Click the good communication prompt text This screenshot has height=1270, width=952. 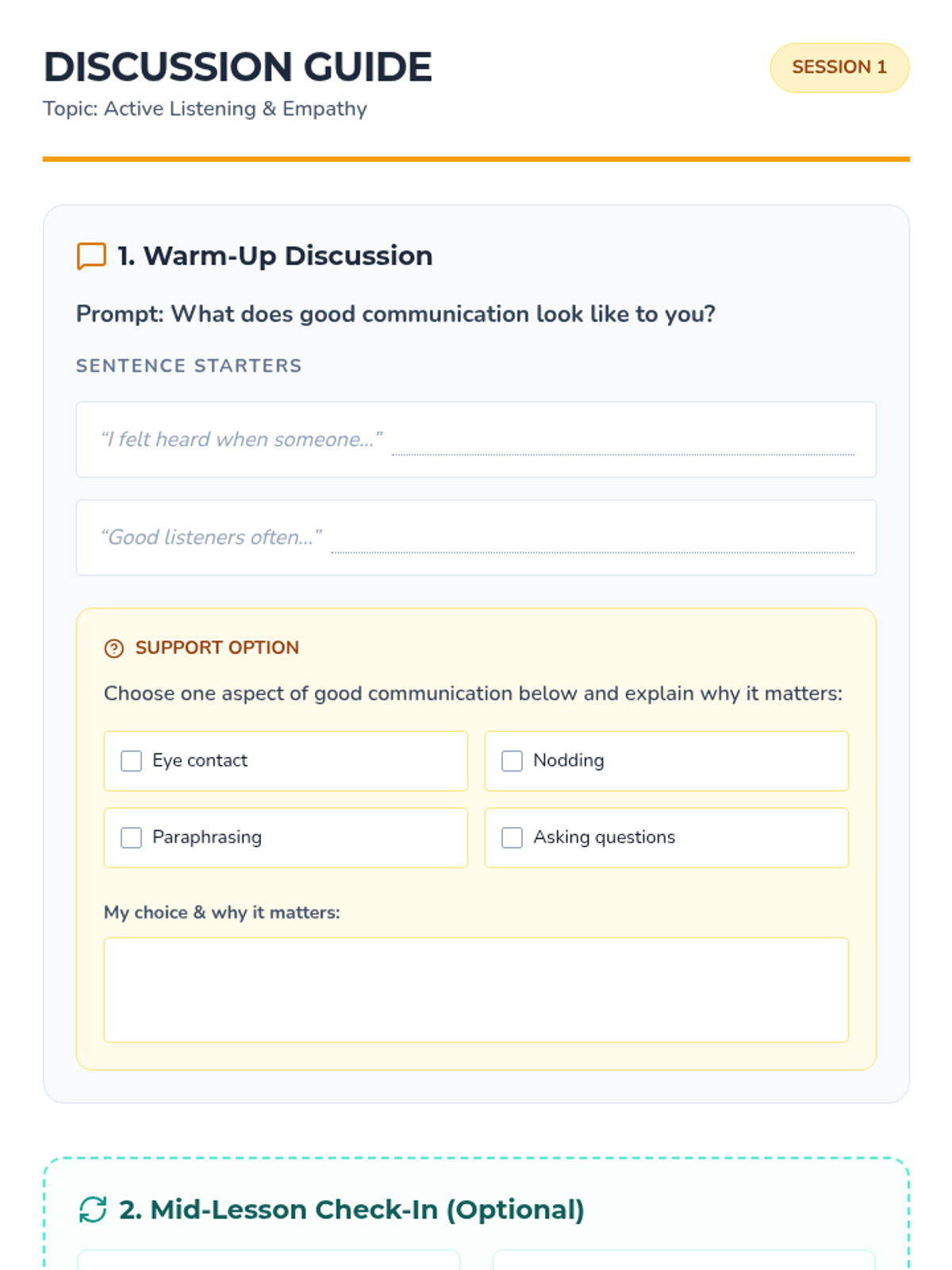tap(395, 314)
